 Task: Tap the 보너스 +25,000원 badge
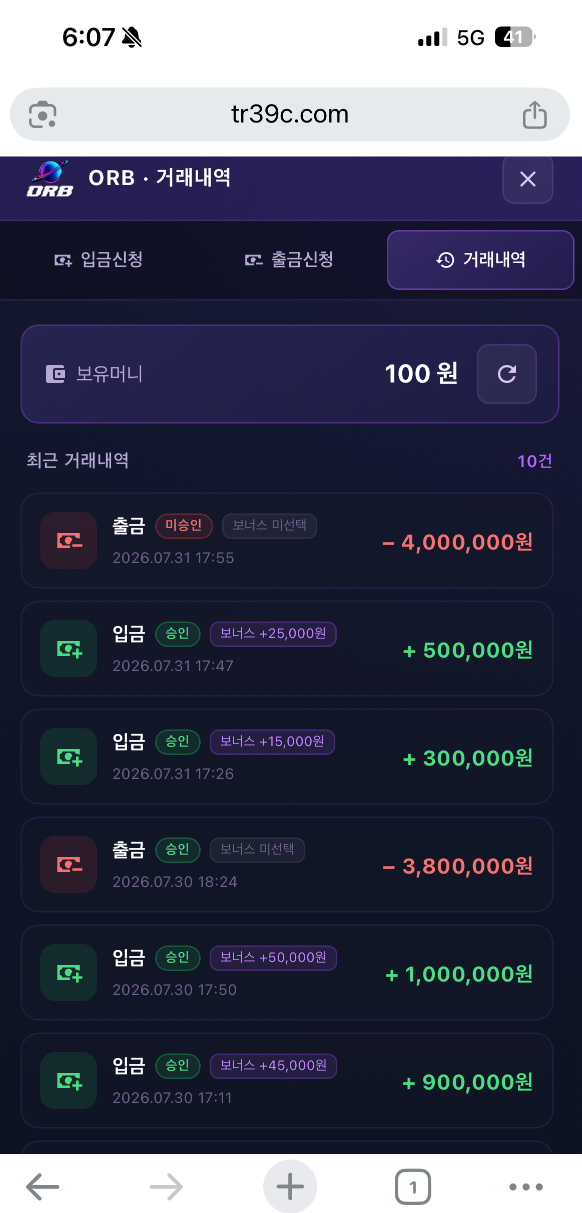273,634
